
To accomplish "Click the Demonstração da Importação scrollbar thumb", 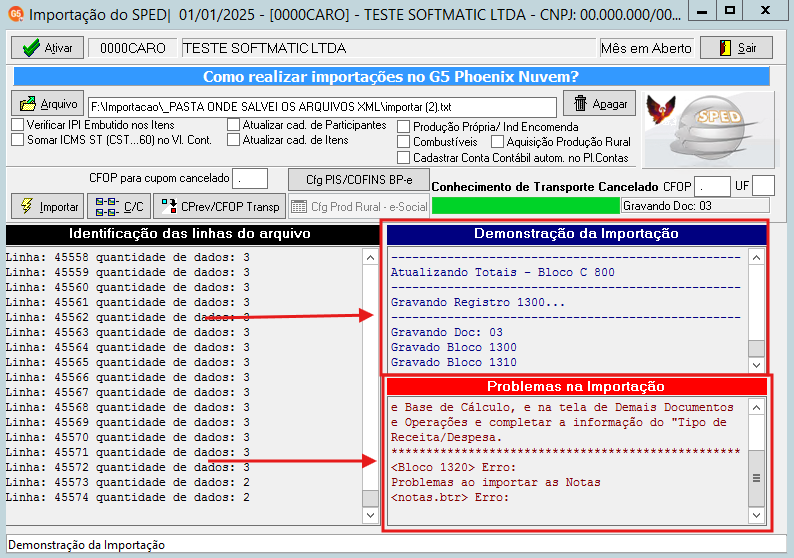I will click(757, 348).
